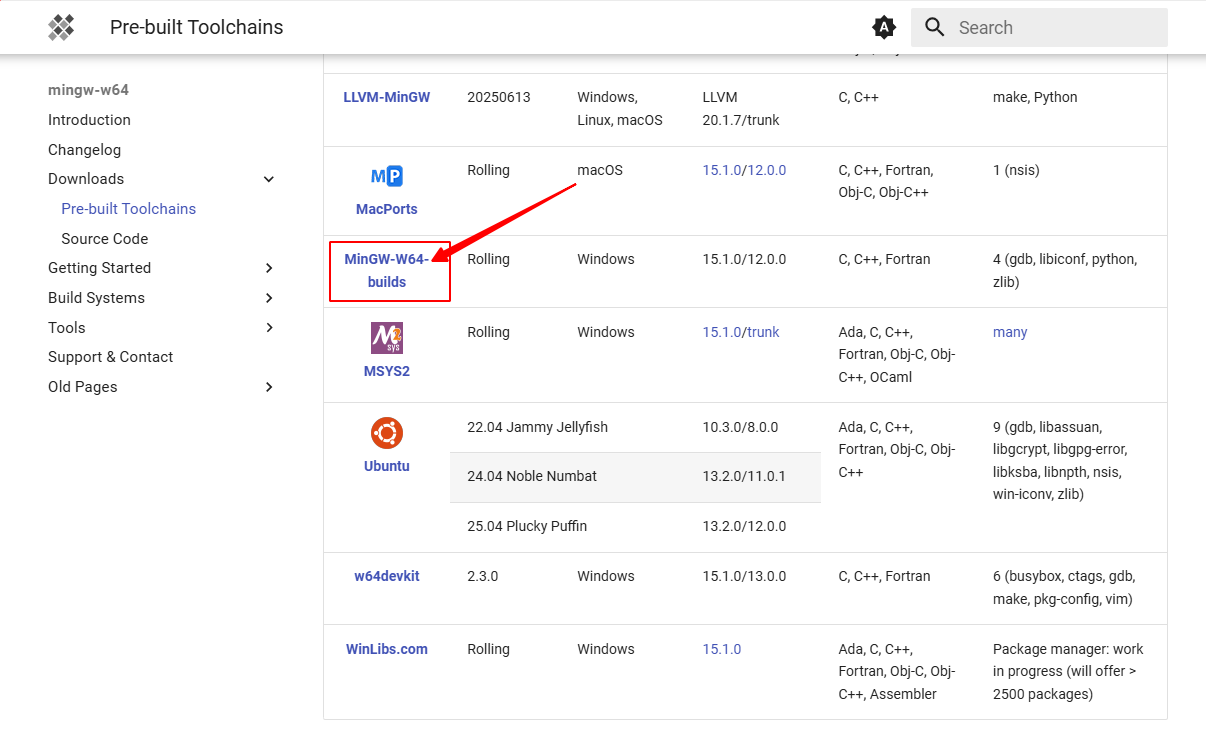This screenshot has width=1206, height=732.
Task: Expand the Old Pages section chevron
Action: click(x=268, y=387)
